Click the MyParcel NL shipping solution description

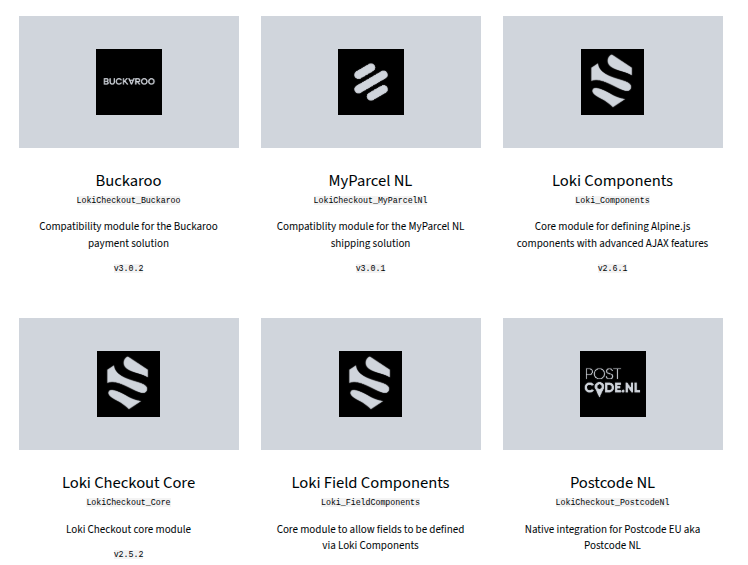tap(370, 235)
